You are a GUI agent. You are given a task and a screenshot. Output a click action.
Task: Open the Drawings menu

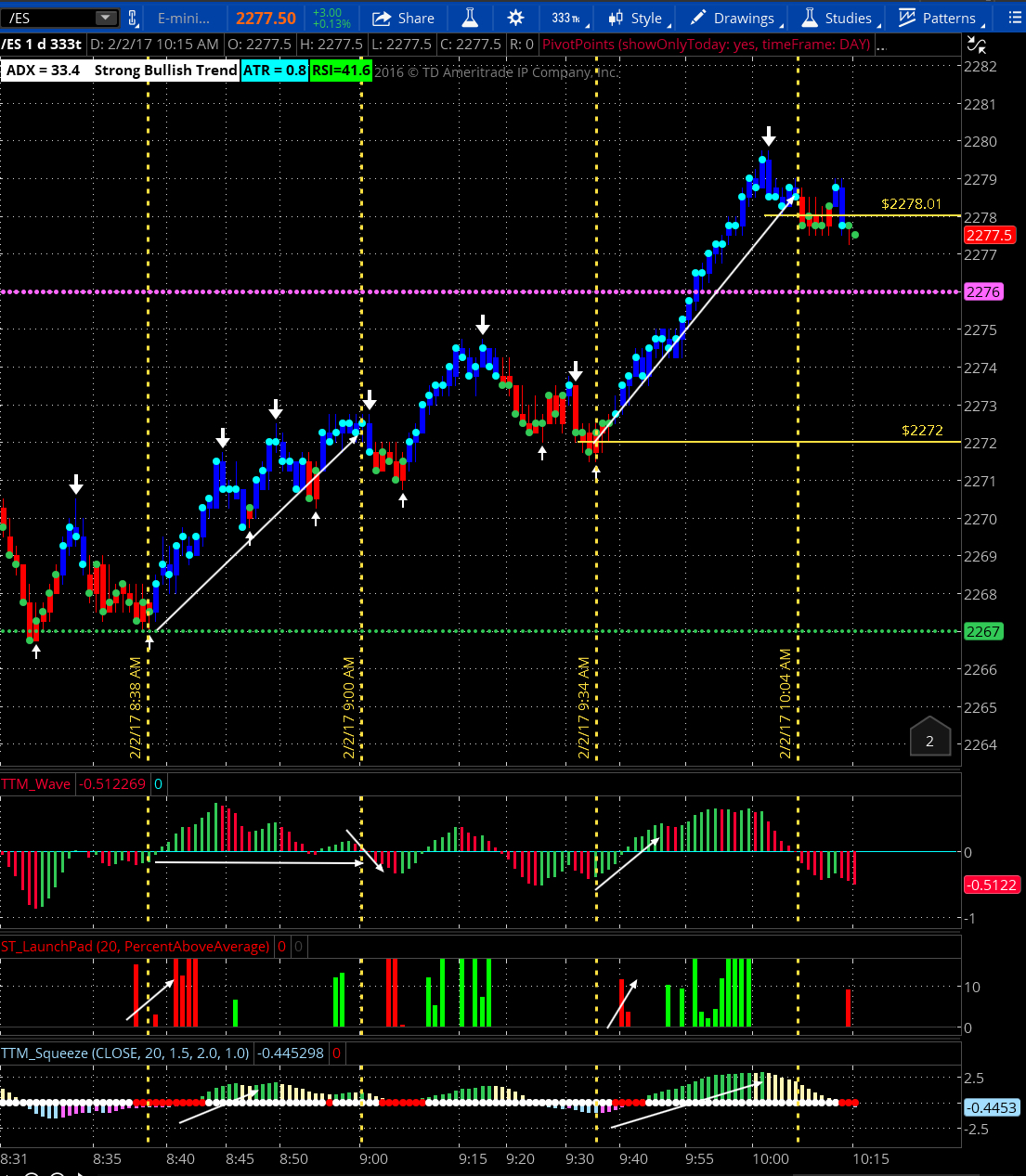(x=733, y=18)
